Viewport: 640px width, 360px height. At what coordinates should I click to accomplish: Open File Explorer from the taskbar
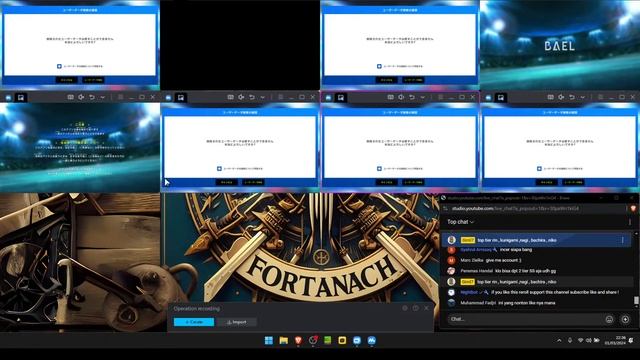pos(284,340)
